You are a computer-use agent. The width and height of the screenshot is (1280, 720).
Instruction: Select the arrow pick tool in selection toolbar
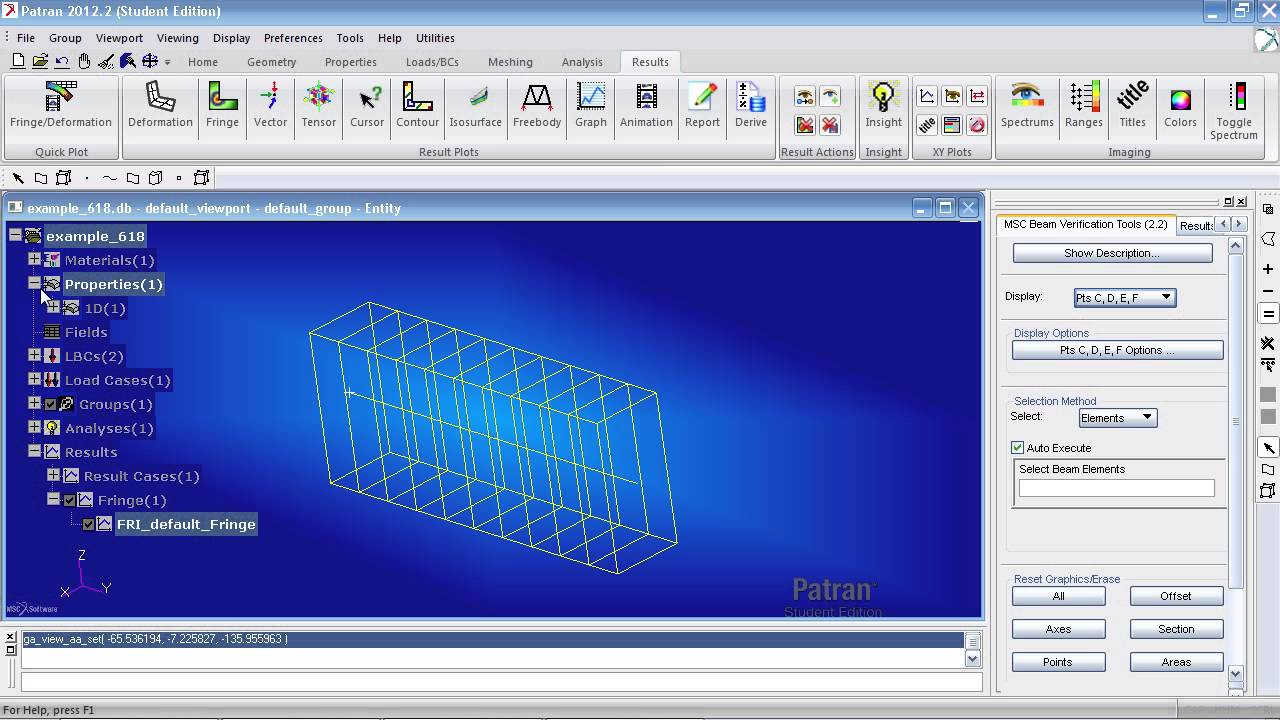(x=18, y=178)
